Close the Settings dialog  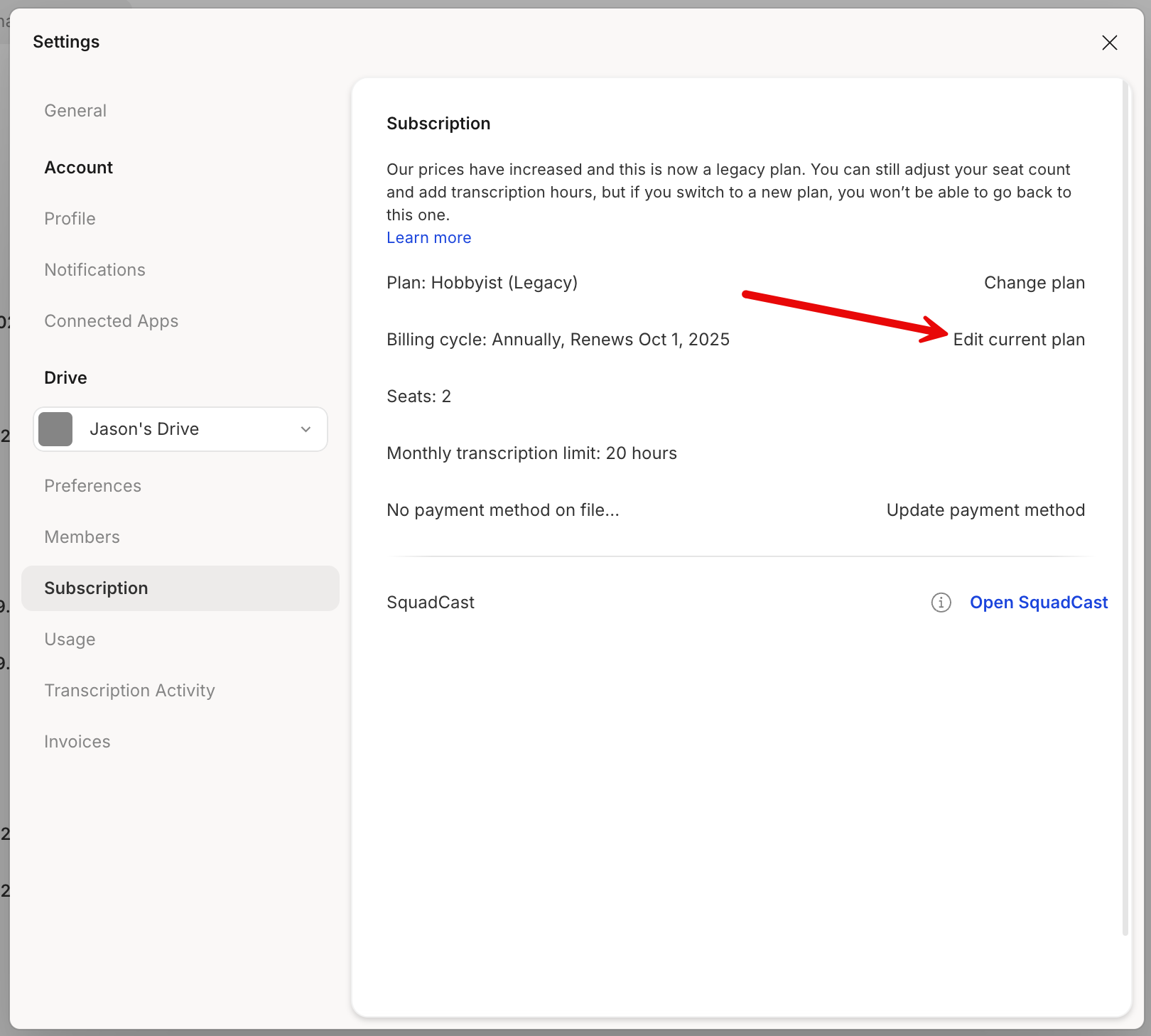[x=1110, y=43]
